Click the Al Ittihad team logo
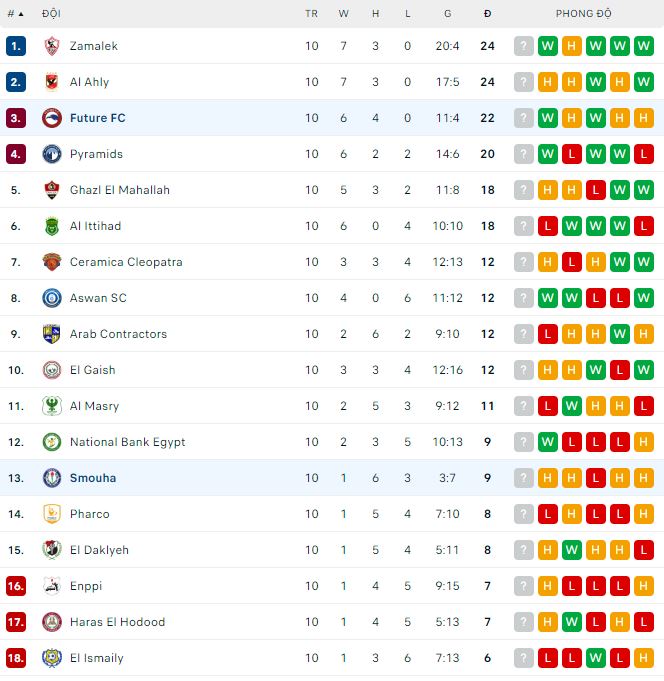This screenshot has height=681, width=664. pyautogui.click(x=52, y=226)
